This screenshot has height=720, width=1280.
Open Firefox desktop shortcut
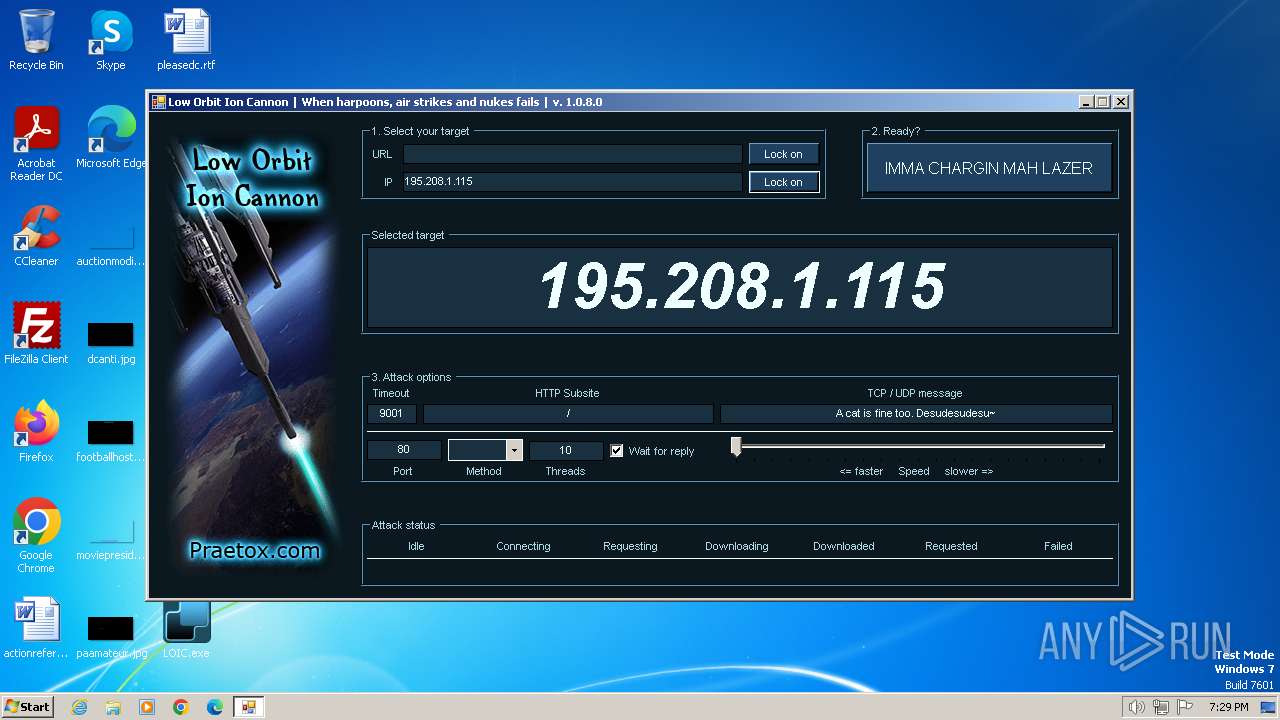point(36,432)
